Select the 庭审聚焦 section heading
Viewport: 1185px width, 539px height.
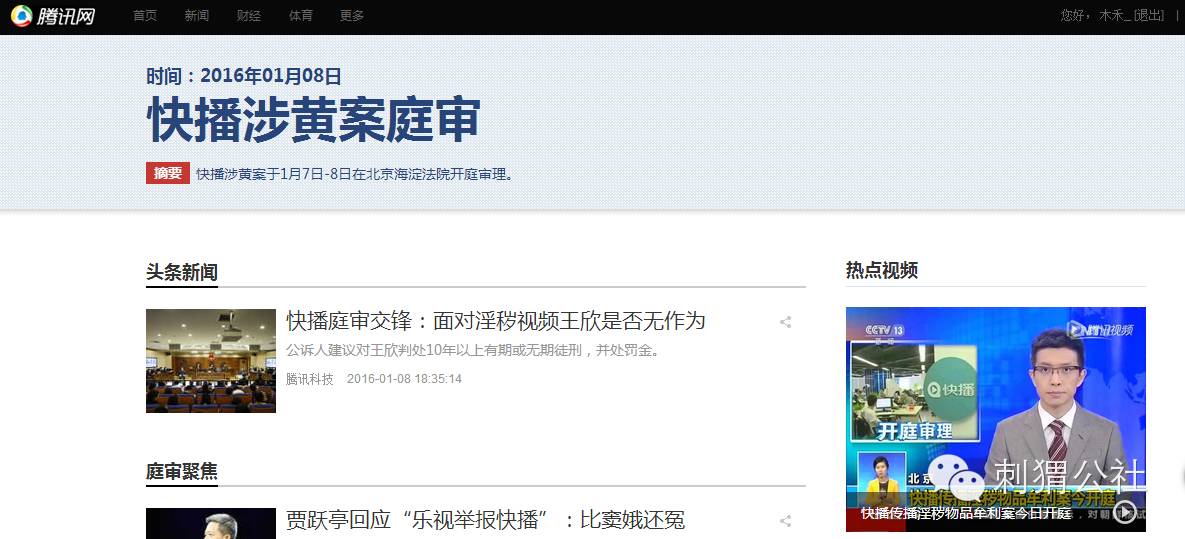point(182,472)
